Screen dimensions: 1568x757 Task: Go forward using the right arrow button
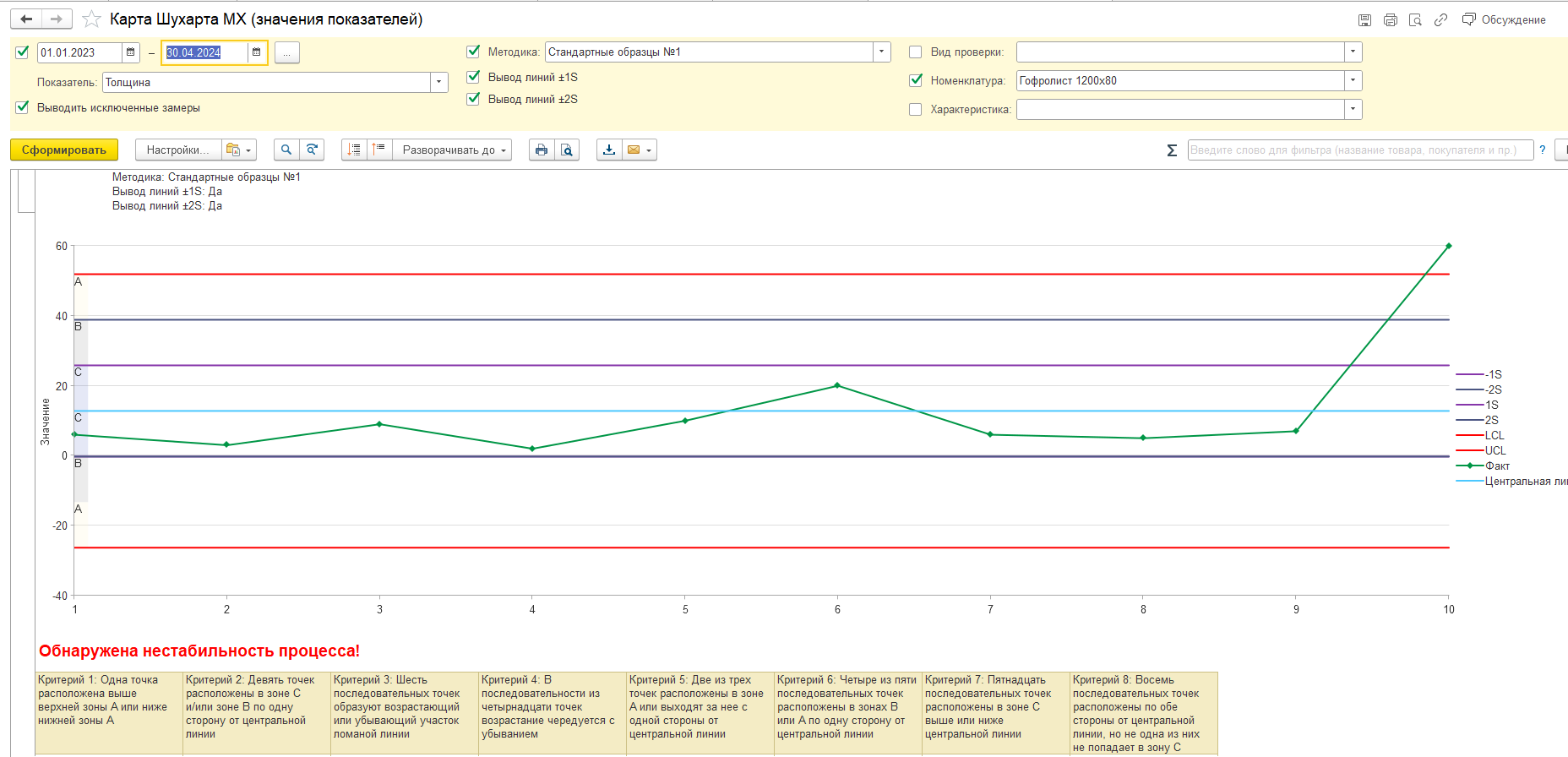57,19
